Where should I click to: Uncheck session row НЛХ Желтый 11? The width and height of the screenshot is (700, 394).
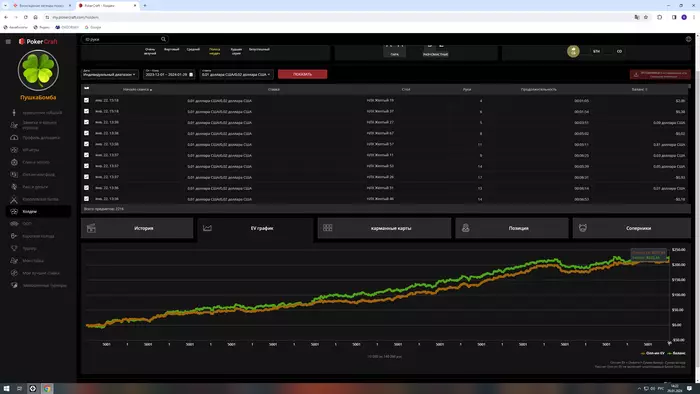click(x=86, y=155)
